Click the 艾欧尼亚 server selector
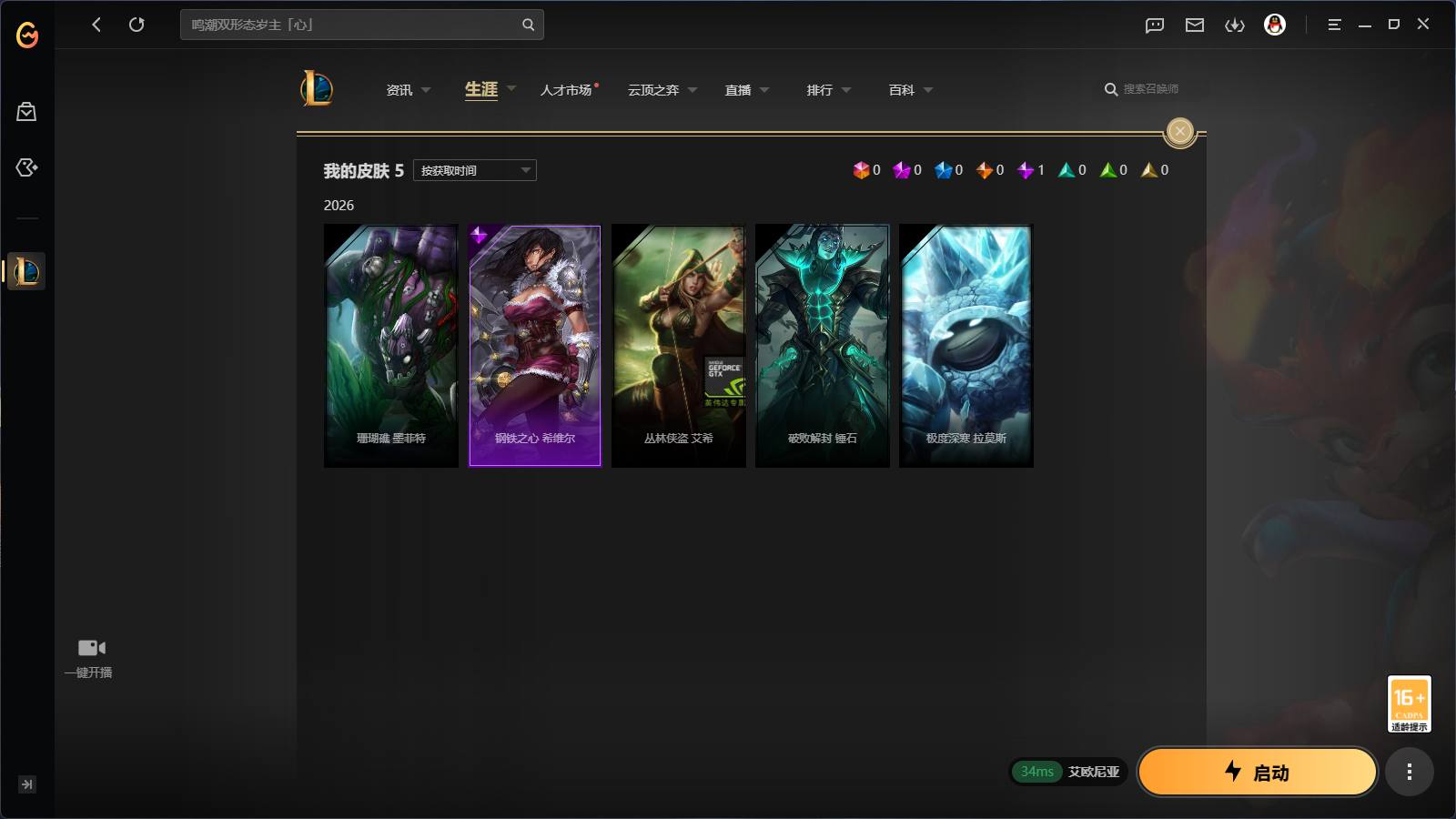This screenshot has width=1456, height=819. tap(1094, 772)
